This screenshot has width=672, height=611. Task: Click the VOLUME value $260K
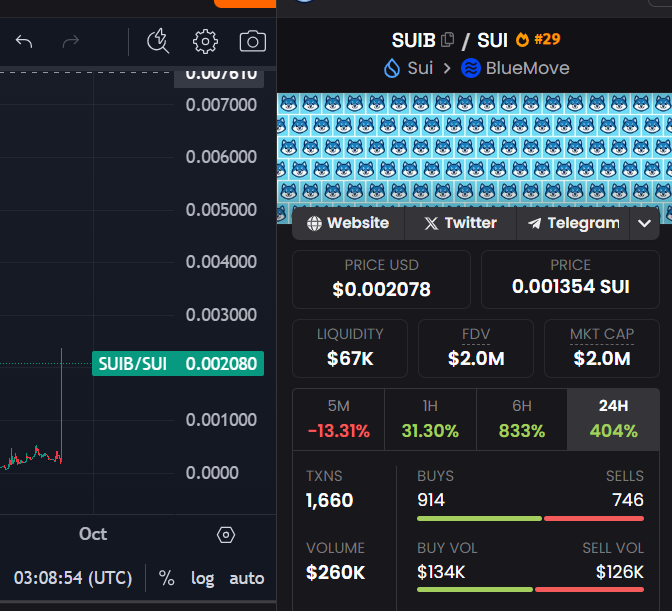click(336, 572)
